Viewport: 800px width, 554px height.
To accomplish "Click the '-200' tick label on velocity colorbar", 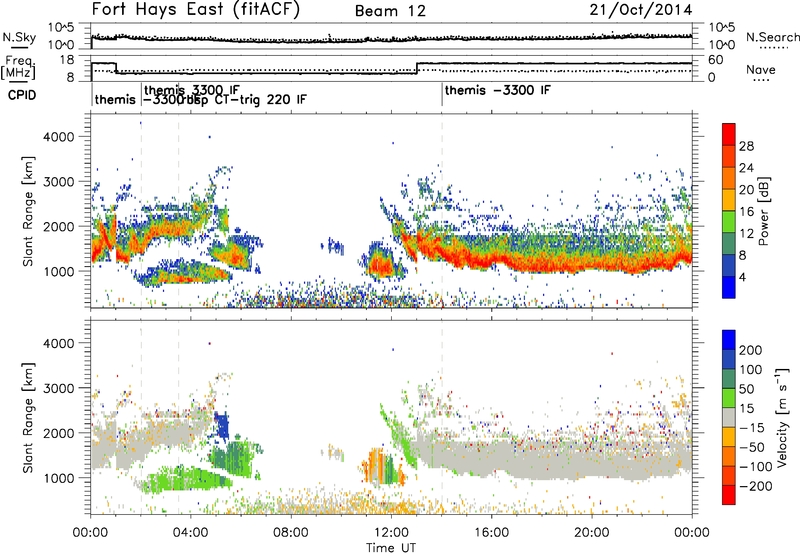I will tap(755, 486).
